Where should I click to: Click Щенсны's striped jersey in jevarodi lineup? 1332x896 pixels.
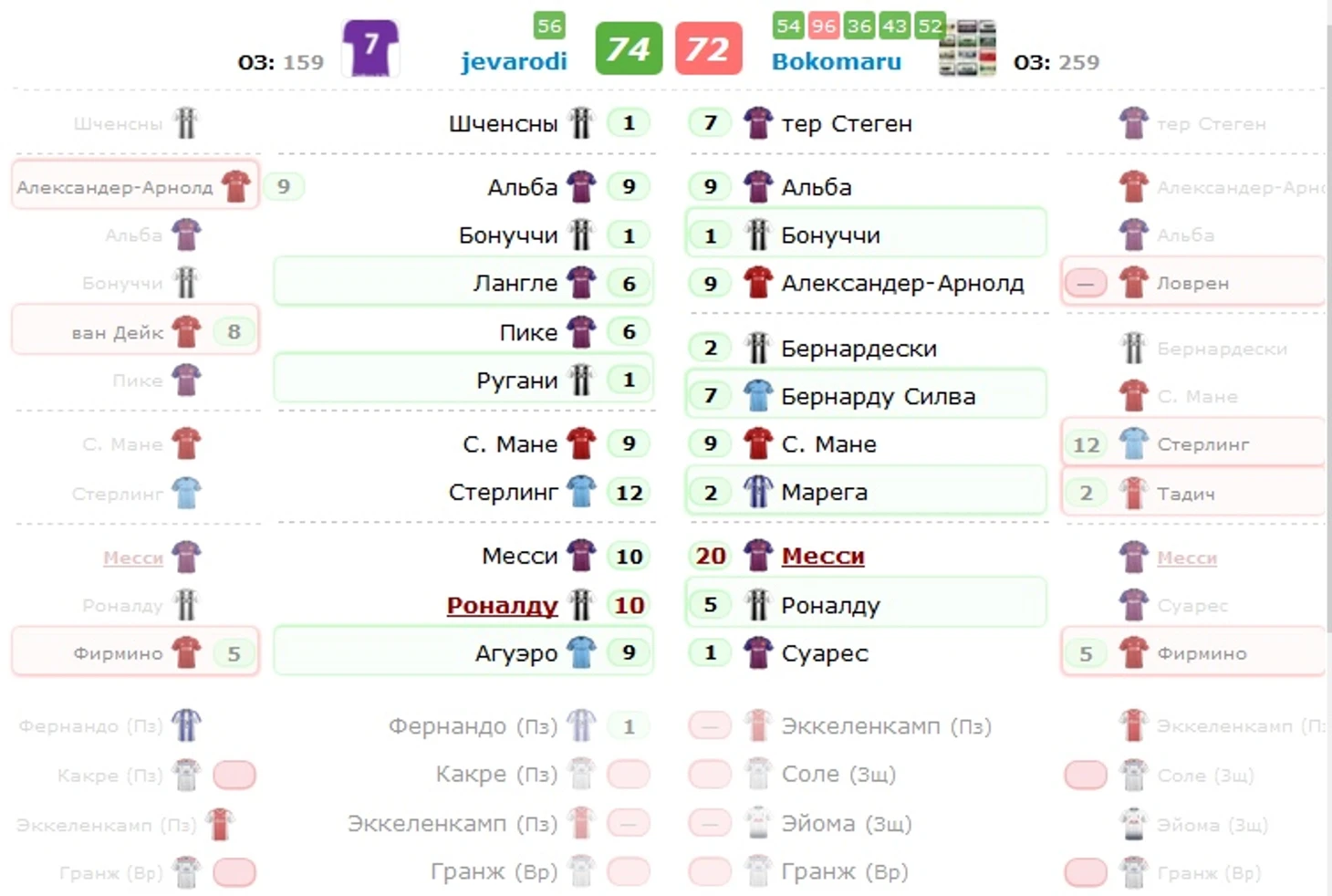(x=581, y=122)
